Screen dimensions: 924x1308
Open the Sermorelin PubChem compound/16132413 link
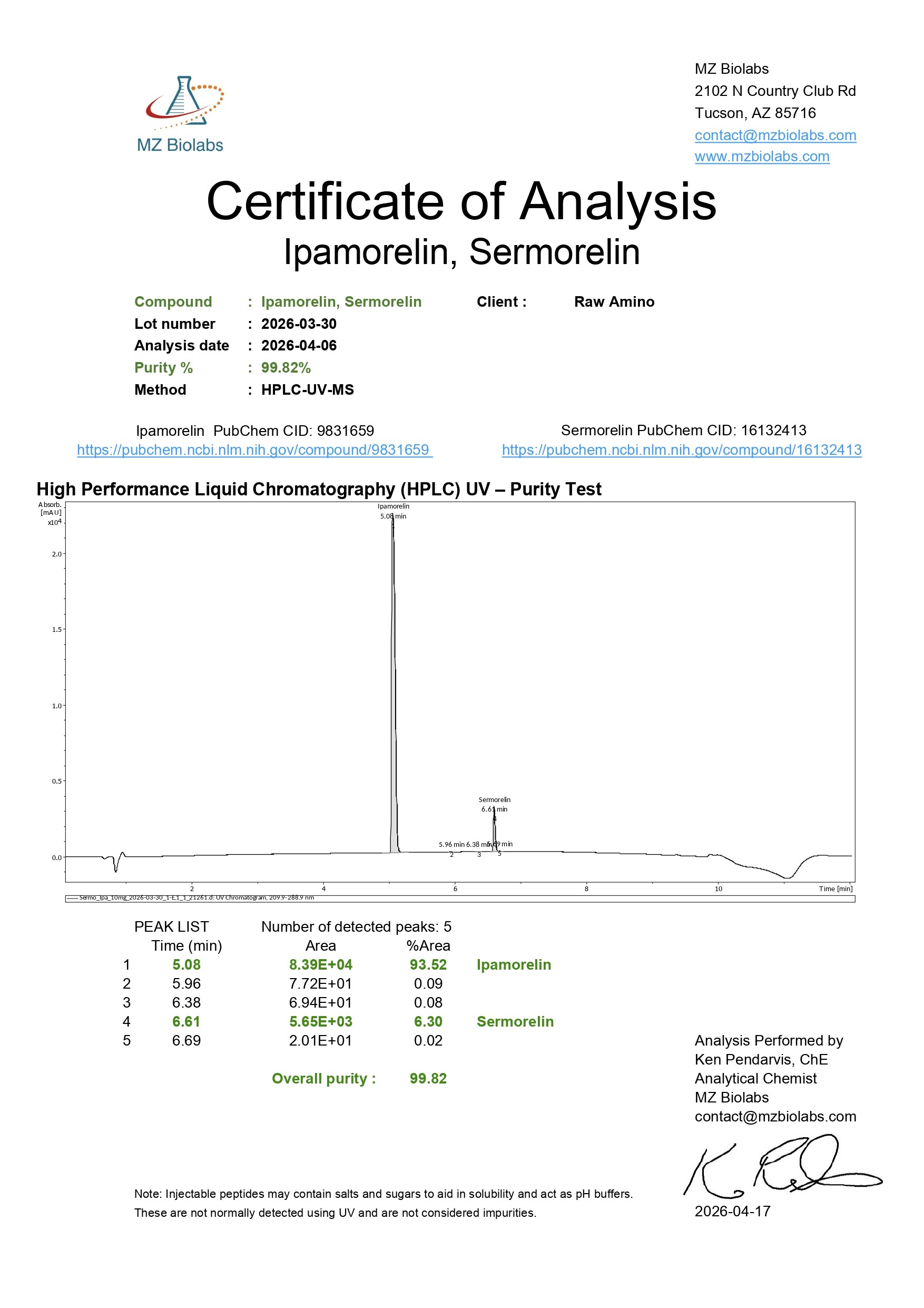coord(682,450)
